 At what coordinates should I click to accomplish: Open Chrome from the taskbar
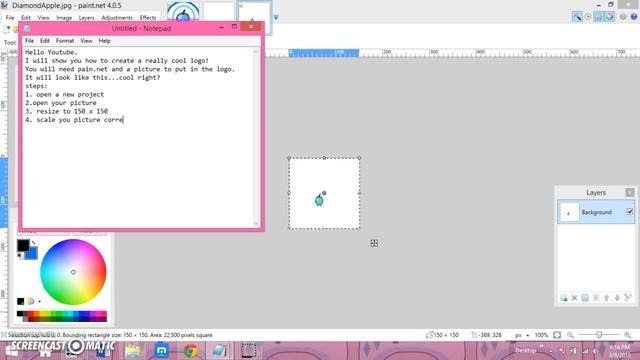pyautogui.click(x=190, y=351)
